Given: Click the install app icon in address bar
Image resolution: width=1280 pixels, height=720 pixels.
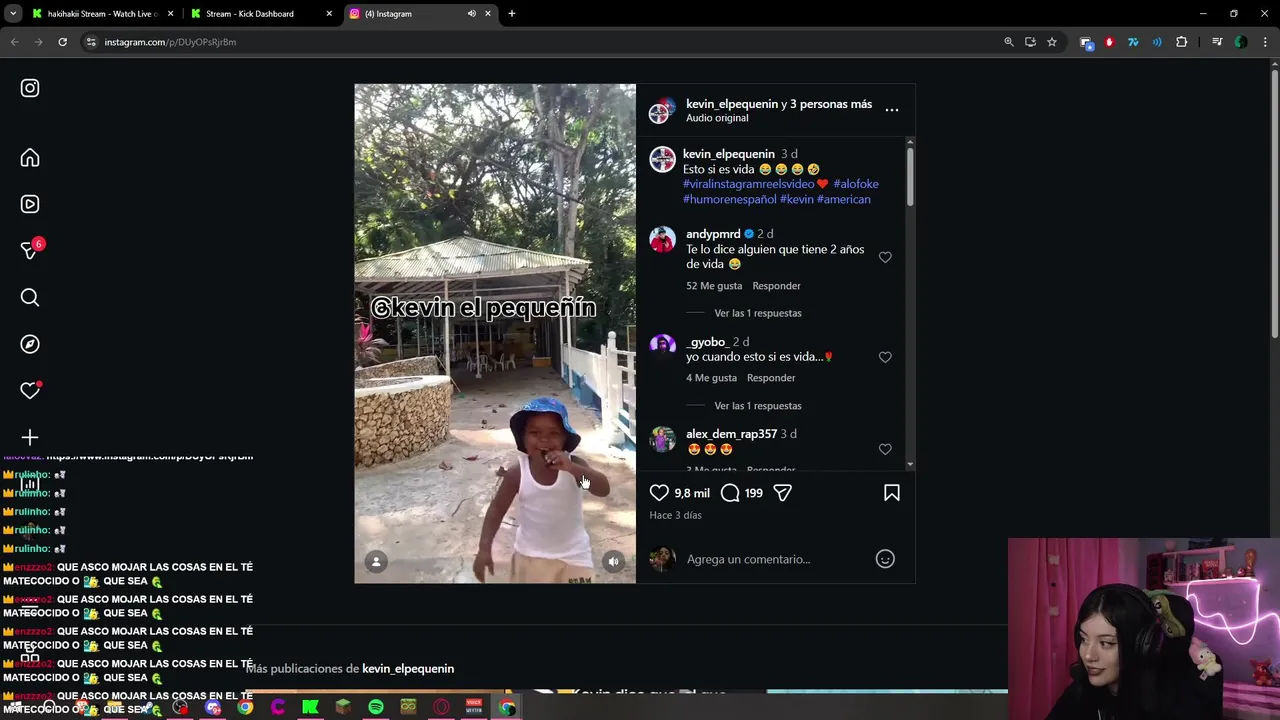Looking at the screenshot, I should click(1030, 42).
